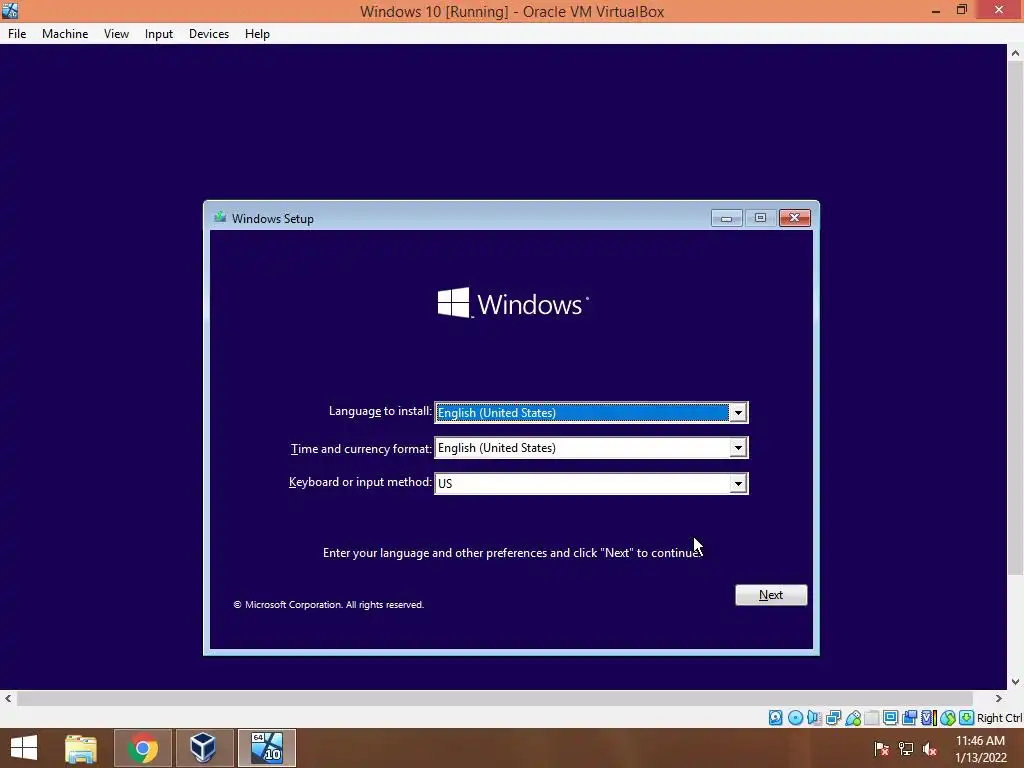Open the Windows Start button
The width and height of the screenshot is (1024, 768).
[x=24, y=748]
